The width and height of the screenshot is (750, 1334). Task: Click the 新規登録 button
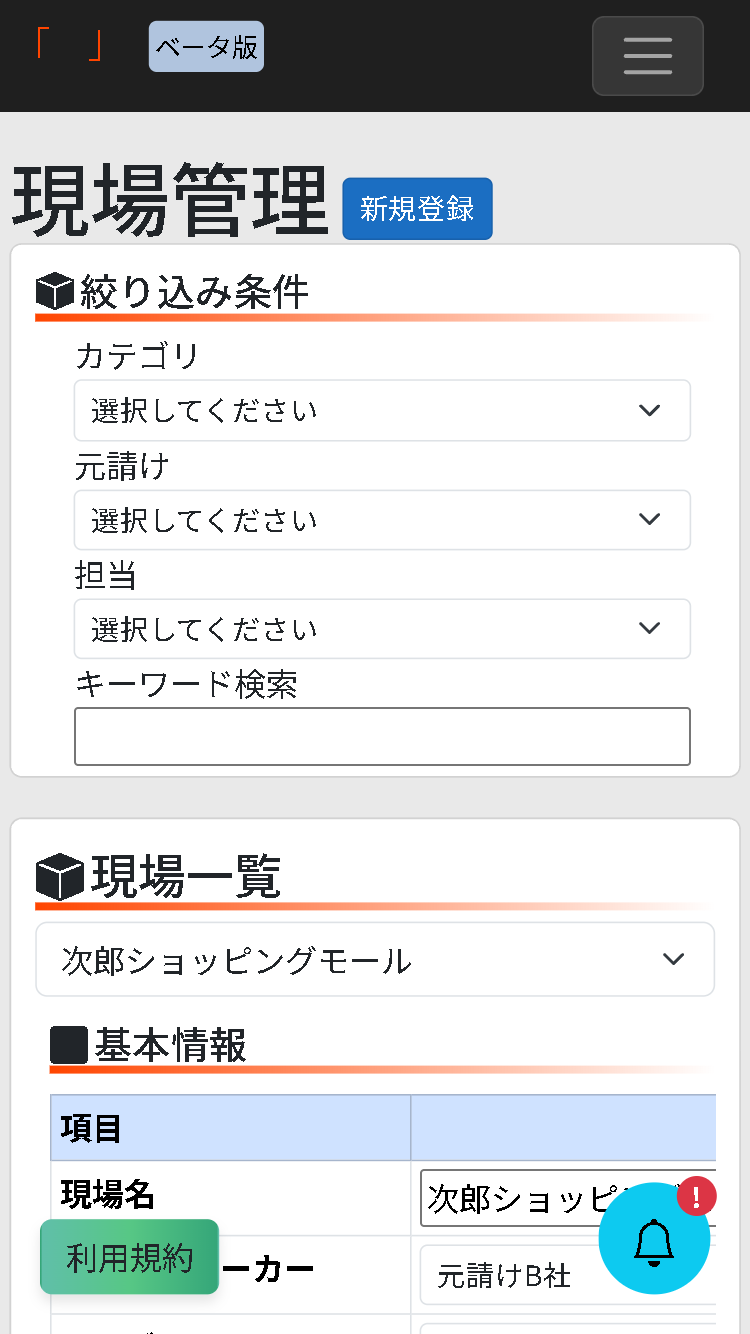(417, 209)
